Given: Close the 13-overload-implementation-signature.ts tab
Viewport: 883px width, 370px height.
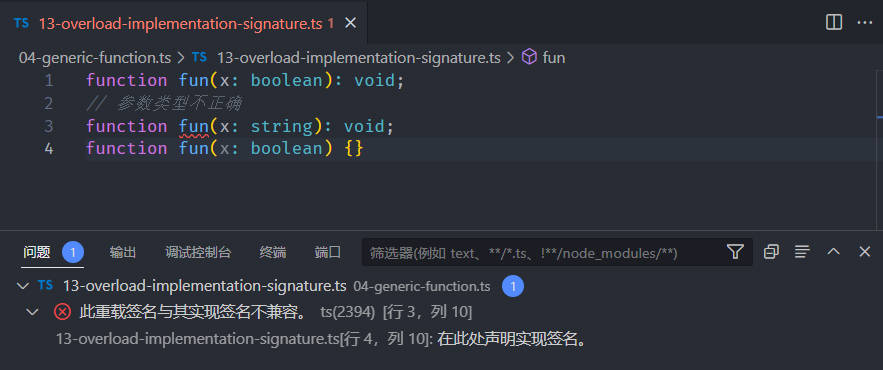Looking at the screenshot, I should click(350, 23).
